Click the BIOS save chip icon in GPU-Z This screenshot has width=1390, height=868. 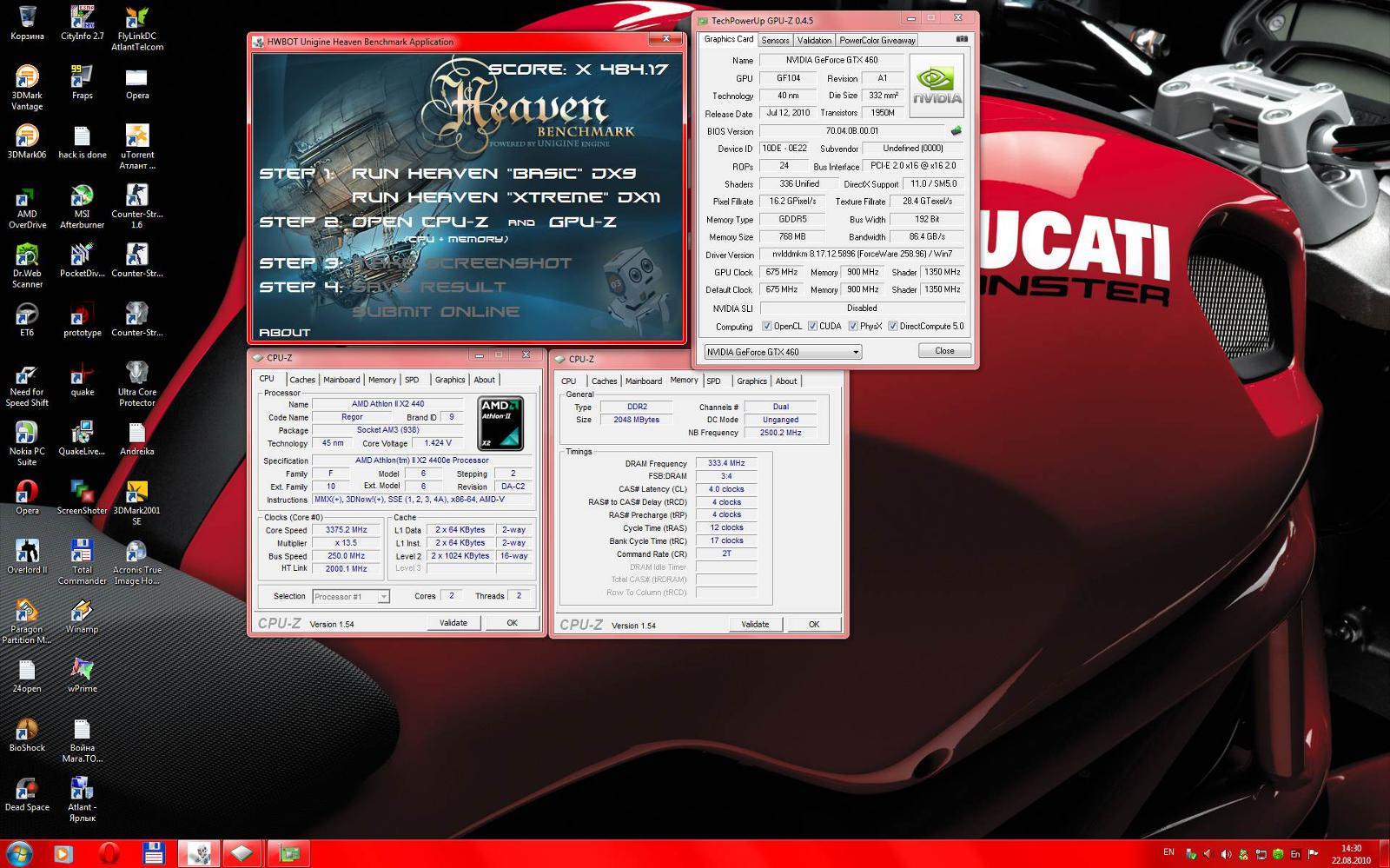pos(956,130)
